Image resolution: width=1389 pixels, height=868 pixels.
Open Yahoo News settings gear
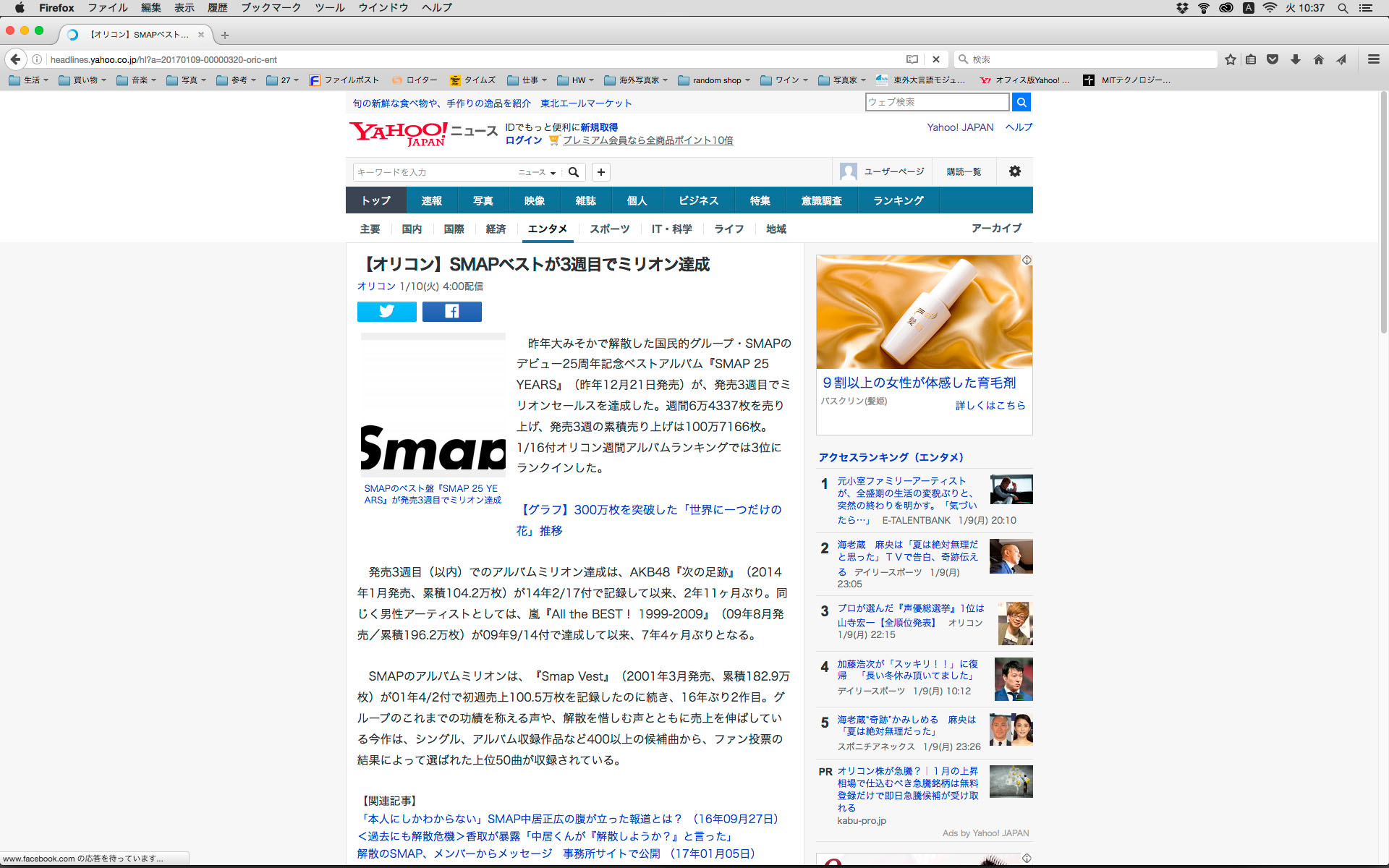[1014, 171]
